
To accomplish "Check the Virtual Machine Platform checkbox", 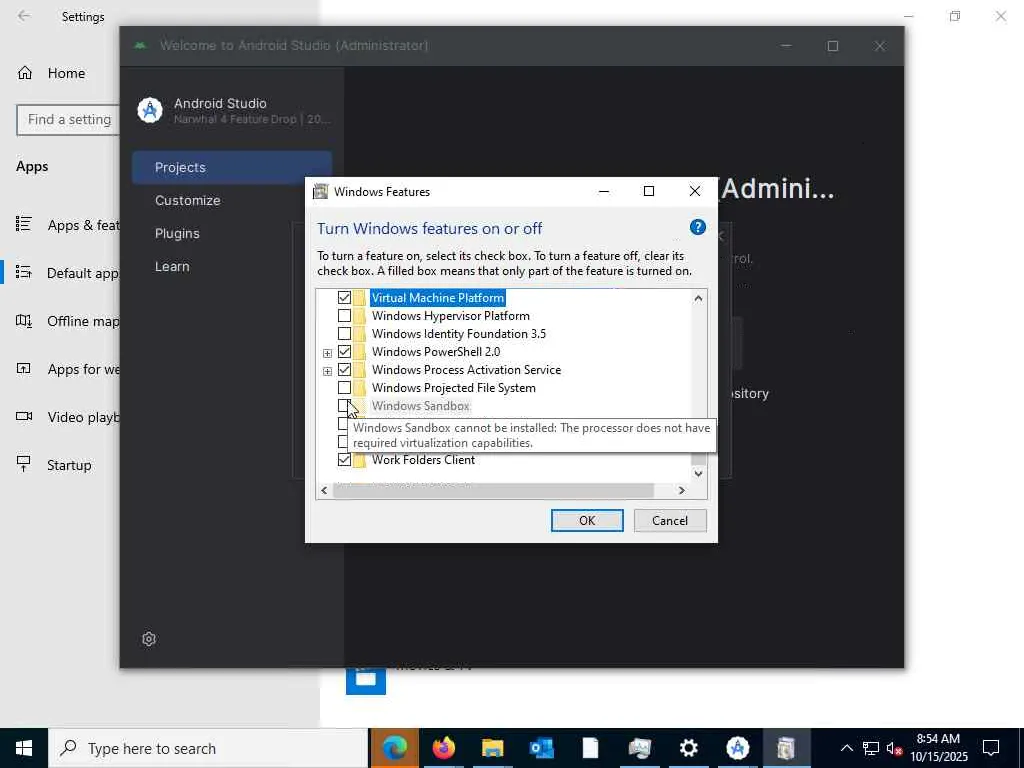I will click(344, 298).
